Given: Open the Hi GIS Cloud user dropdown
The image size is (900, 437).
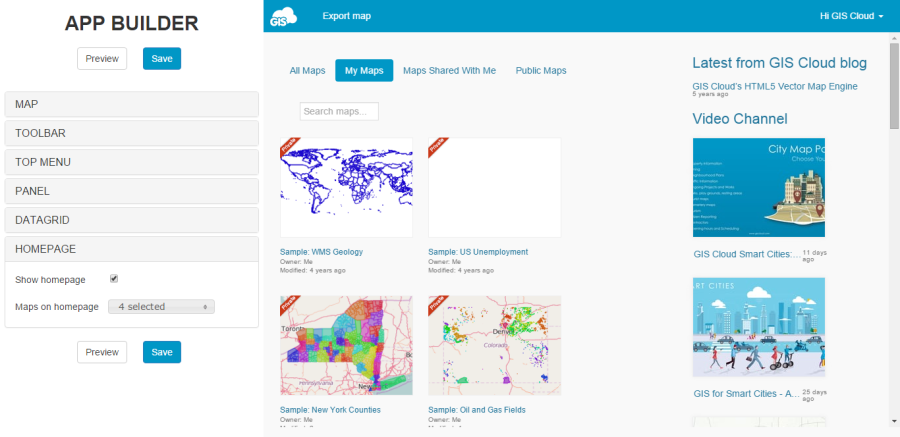Looking at the screenshot, I should pyautogui.click(x=851, y=16).
